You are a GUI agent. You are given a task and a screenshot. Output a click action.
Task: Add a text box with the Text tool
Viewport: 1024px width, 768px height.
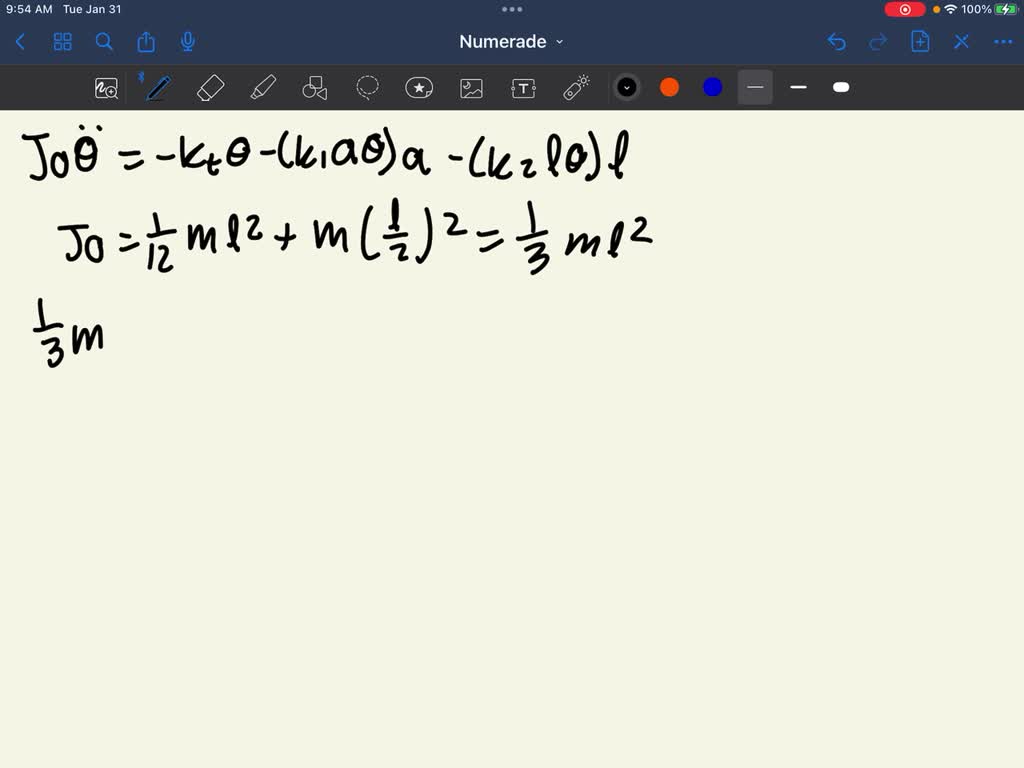pos(523,87)
